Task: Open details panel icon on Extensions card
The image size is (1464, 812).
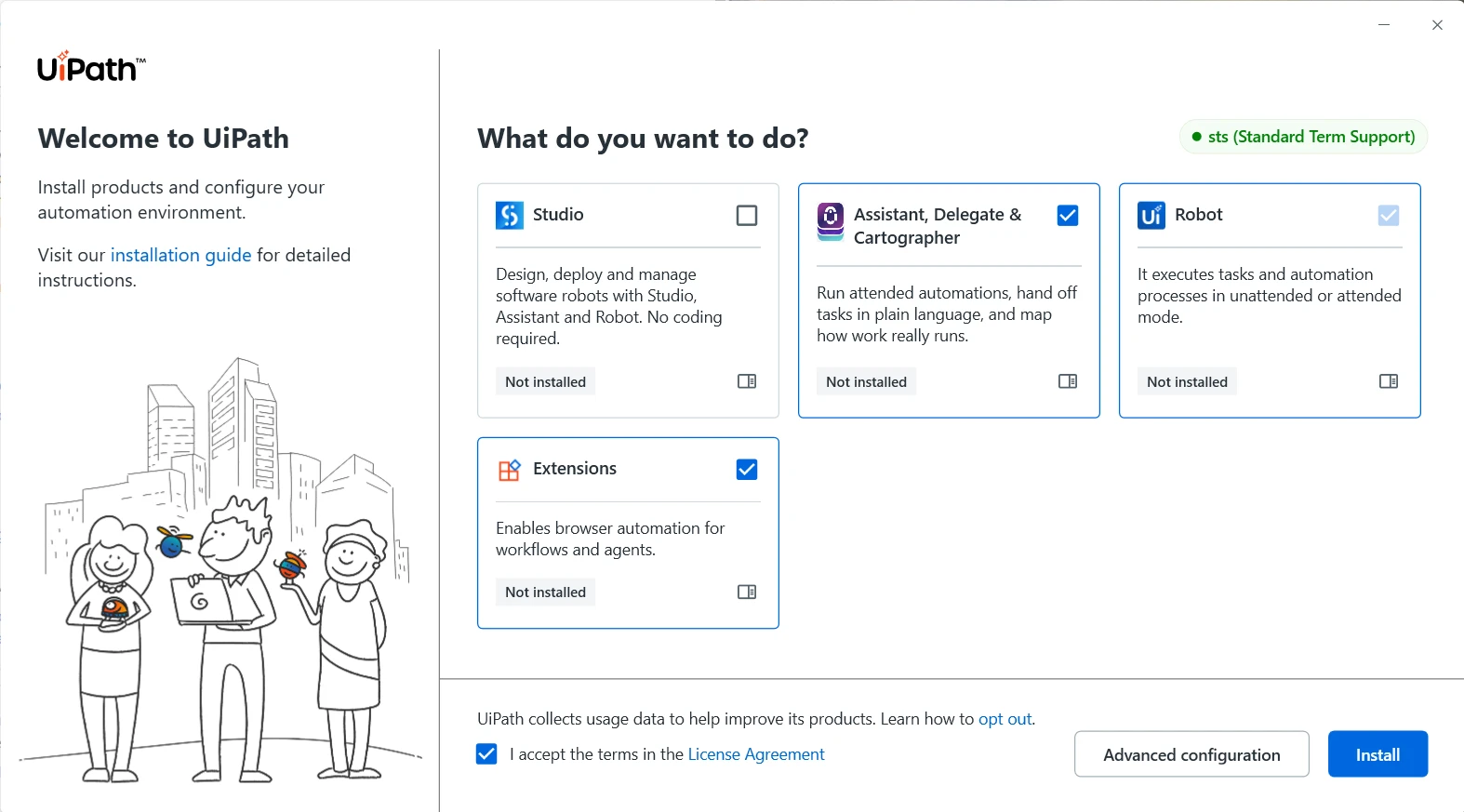Action: pos(747,592)
